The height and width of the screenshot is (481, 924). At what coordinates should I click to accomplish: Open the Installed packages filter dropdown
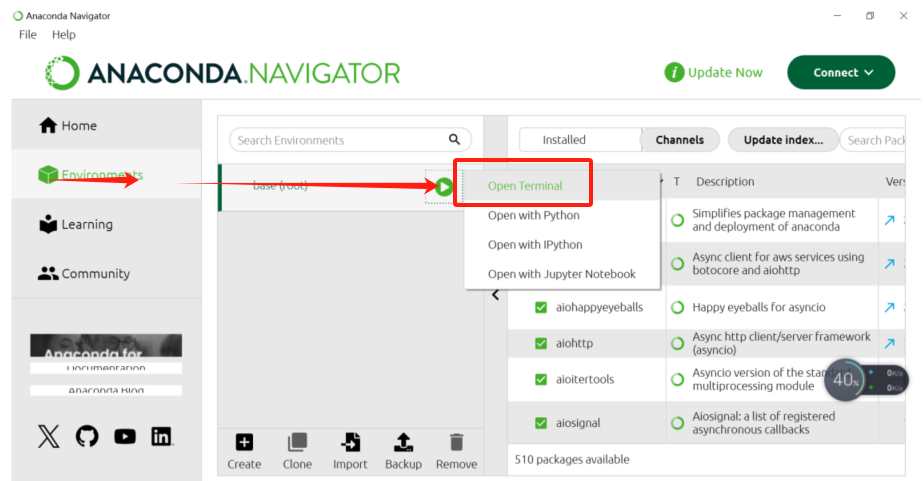point(580,140)
